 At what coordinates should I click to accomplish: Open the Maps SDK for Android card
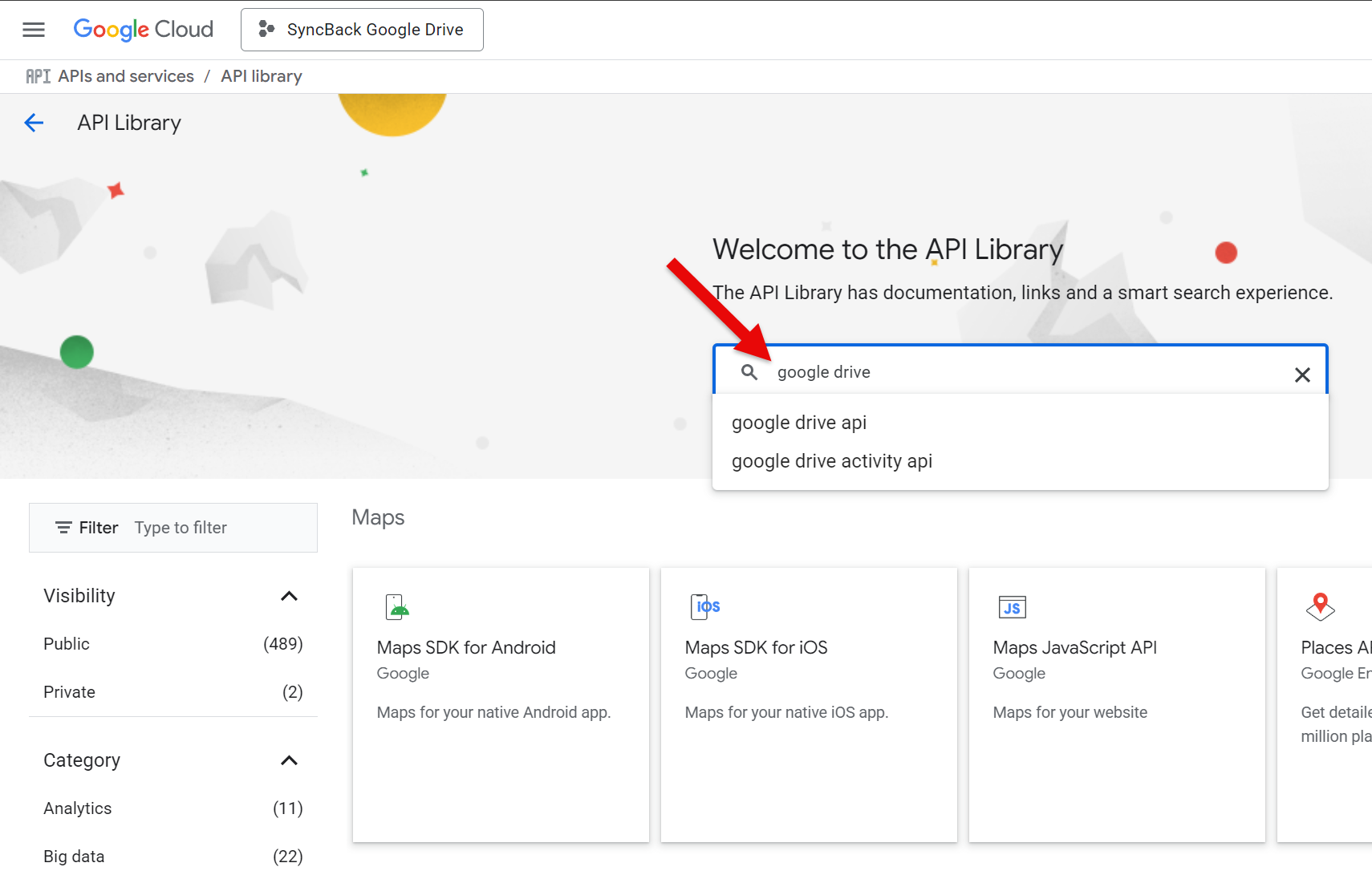click(501, 705)
